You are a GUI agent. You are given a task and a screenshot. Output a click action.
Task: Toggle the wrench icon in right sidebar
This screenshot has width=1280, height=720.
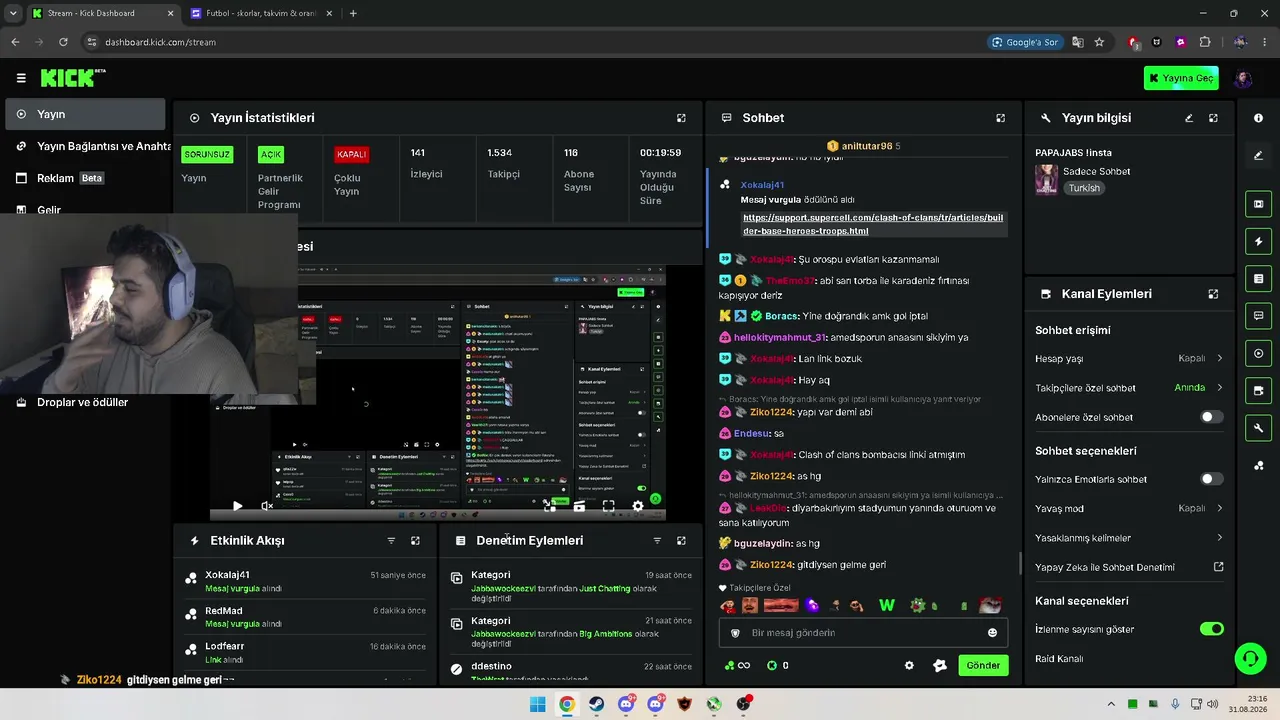coord(1258,428)
